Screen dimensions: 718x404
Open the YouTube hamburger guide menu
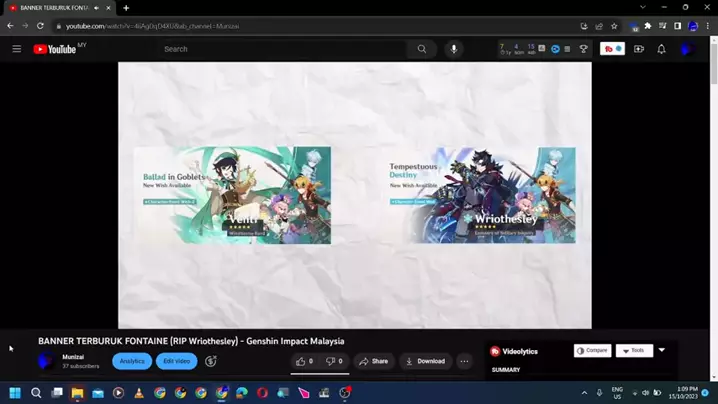(x=16, y=49)
